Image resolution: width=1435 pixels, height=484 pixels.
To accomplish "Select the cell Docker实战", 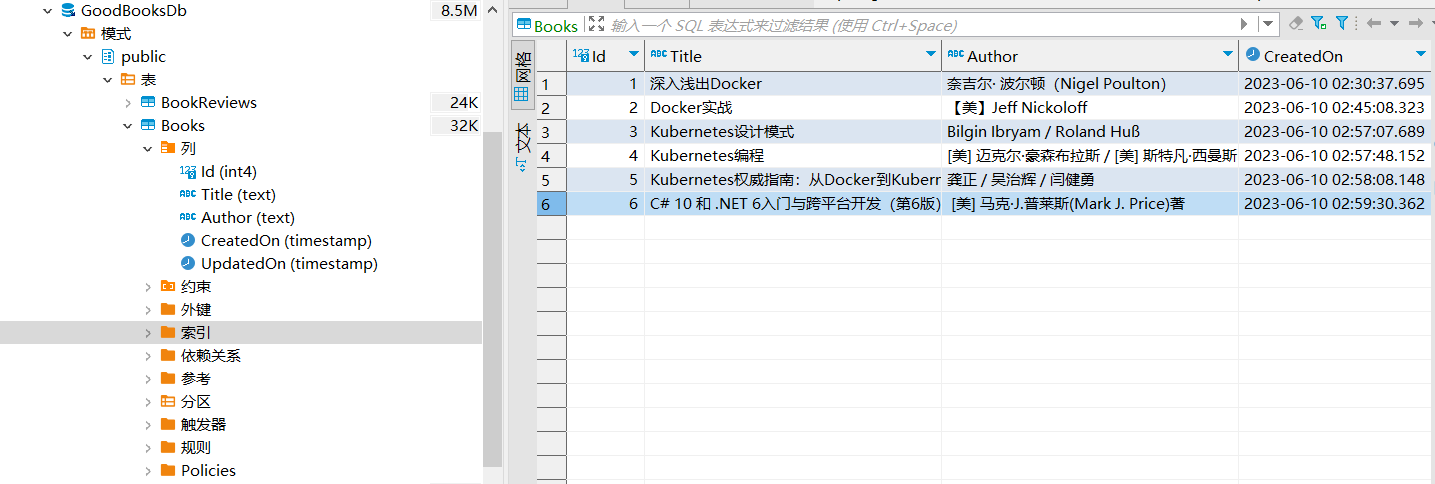I will [x=793, y=108].
